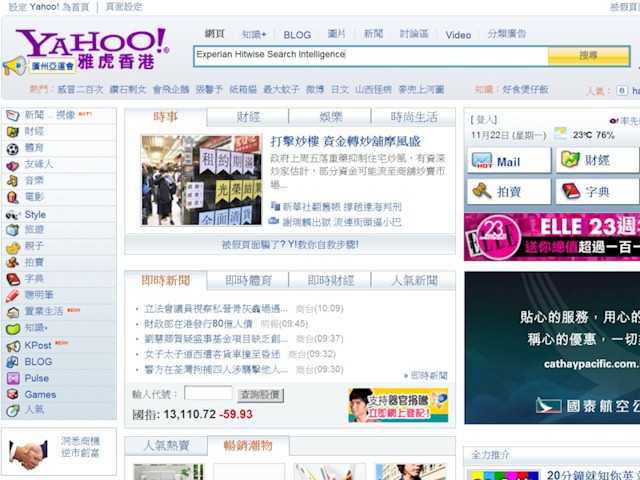640x480 pixels.
Task: Select the 暢銷潮物 tab
Action: pyautogui.click(x=248, y=445)
